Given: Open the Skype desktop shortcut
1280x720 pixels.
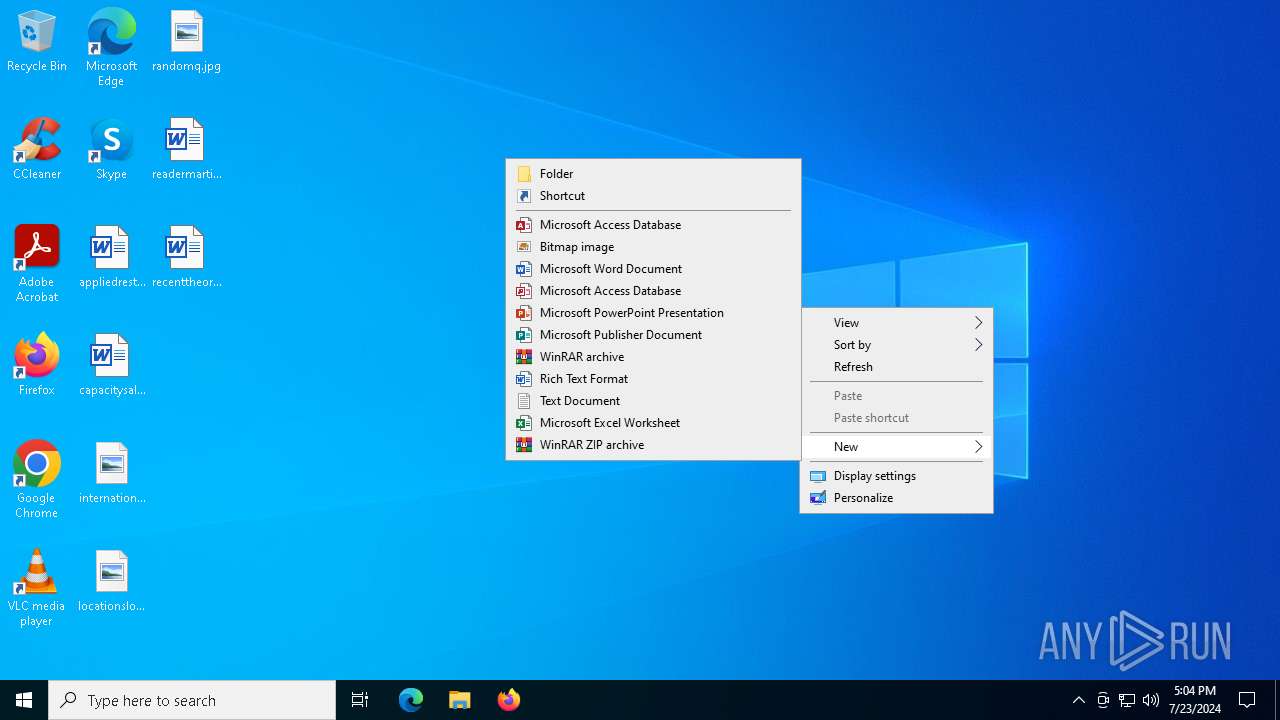Looking at the screenshot, I should (111, 150).
